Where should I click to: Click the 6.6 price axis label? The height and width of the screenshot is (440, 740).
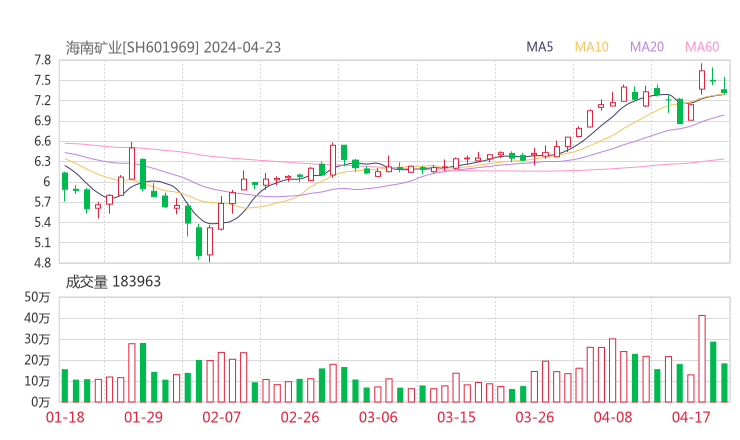pos(42,141)
